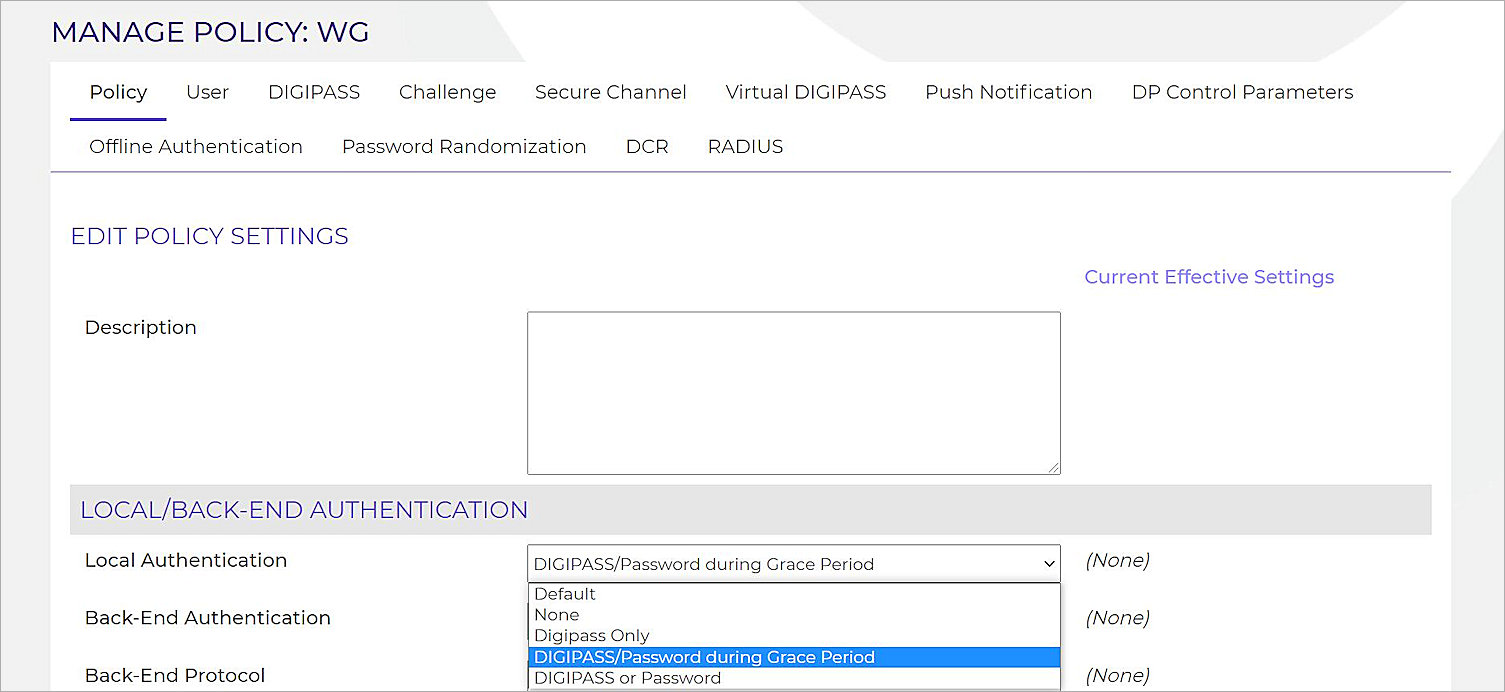Viewport: 1505px width, 692px height.
Task: Choose DIGIPASS or Password option
Action: 627,678
